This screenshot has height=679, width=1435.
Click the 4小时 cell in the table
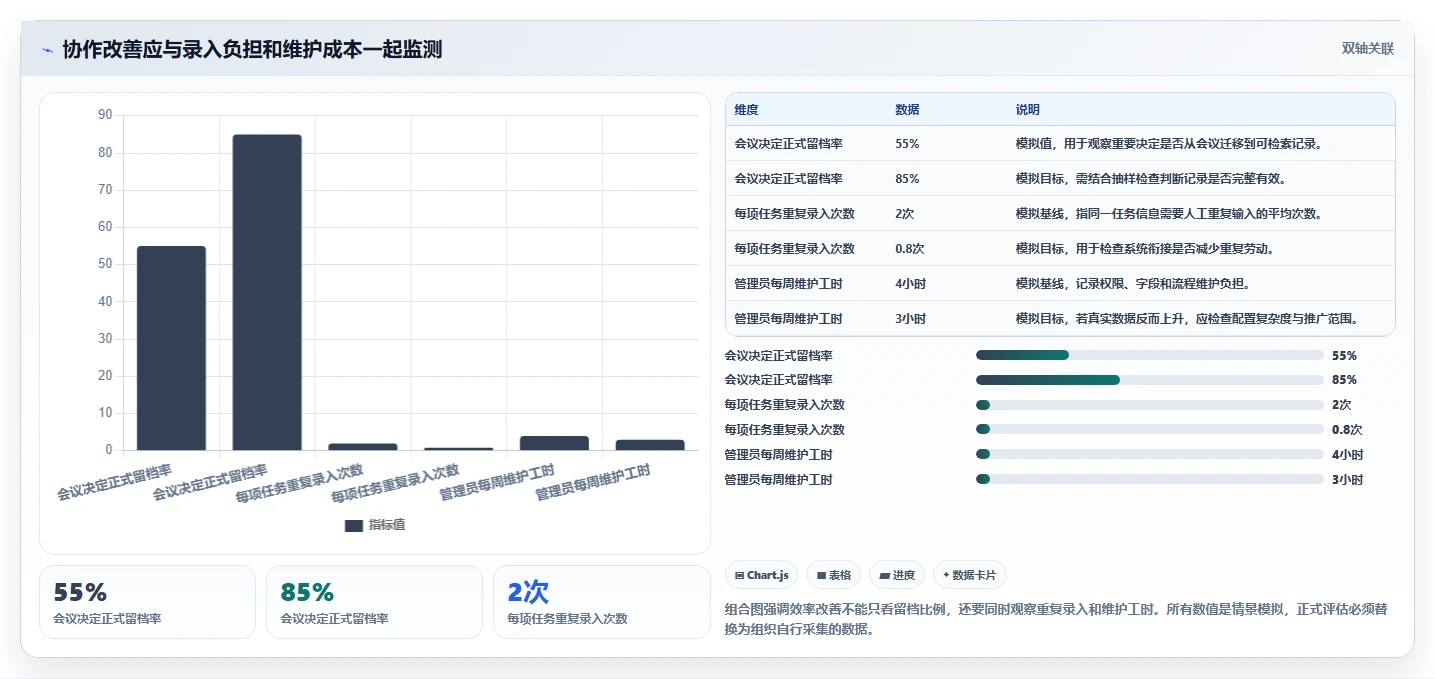click(x=910, y=284)
